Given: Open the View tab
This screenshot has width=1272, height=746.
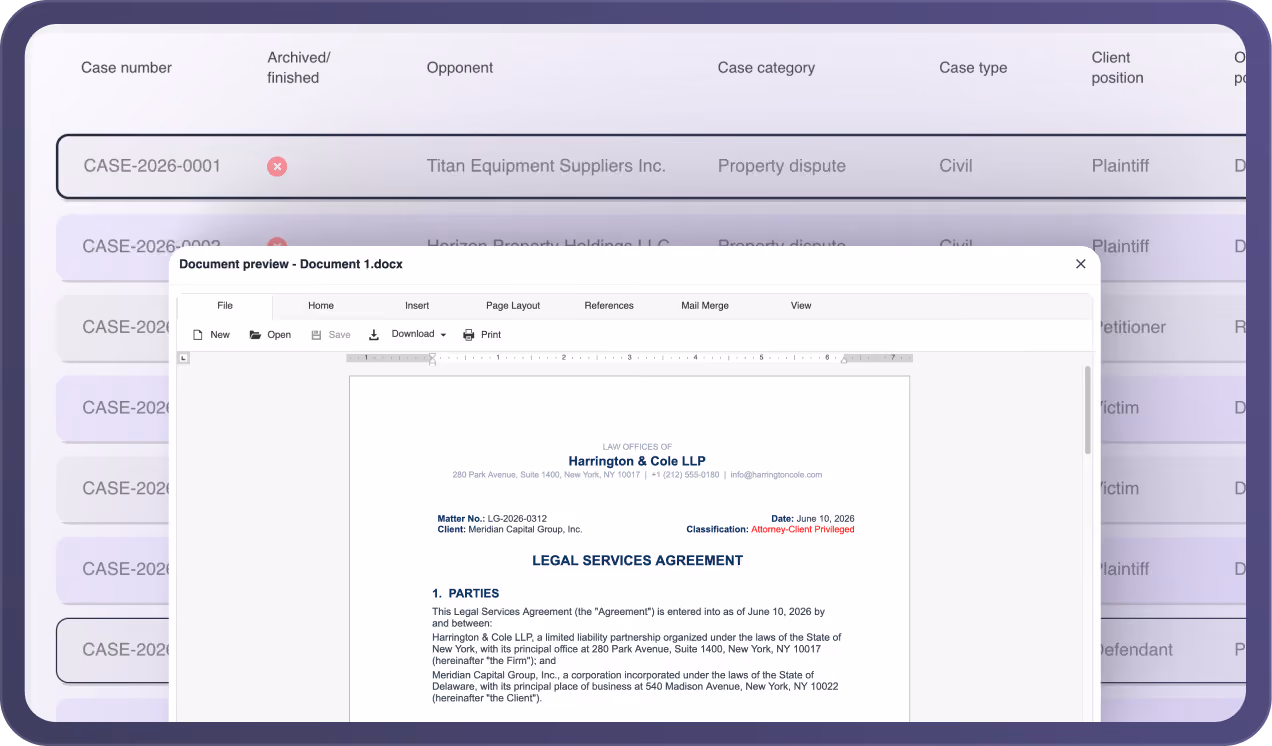Looking at the screenshot, I should 801,306.
